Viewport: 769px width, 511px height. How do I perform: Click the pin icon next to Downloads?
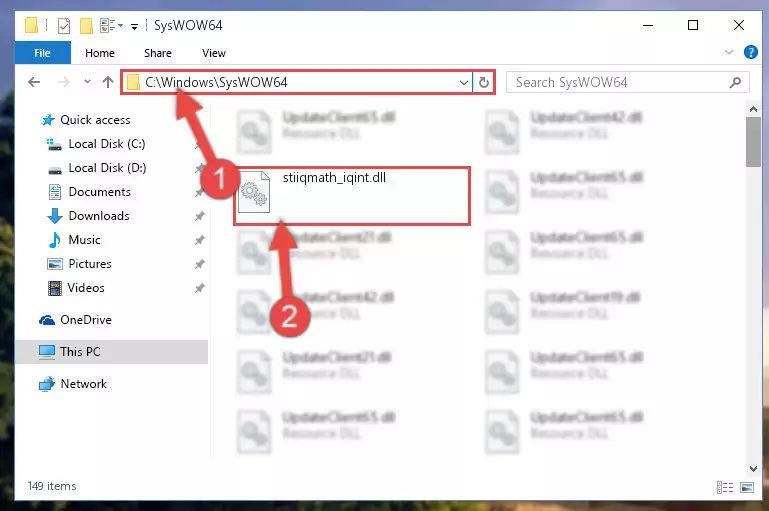pyautogui.click(x=200, y=216)
